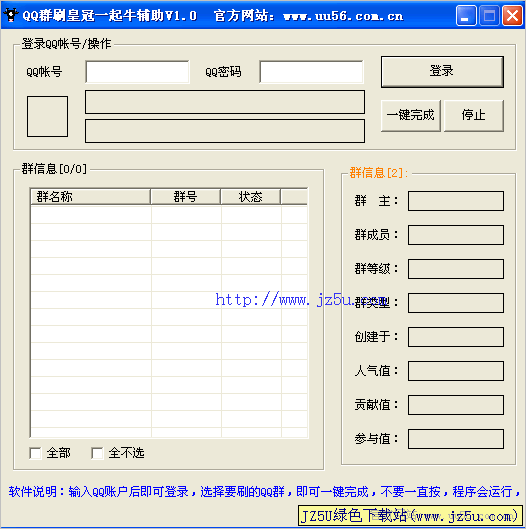Click the 群信息[0/0] group label
Image resolution: width=526 pixels, height=529 pixels.
pyautogui.click(x=54, y=169)
